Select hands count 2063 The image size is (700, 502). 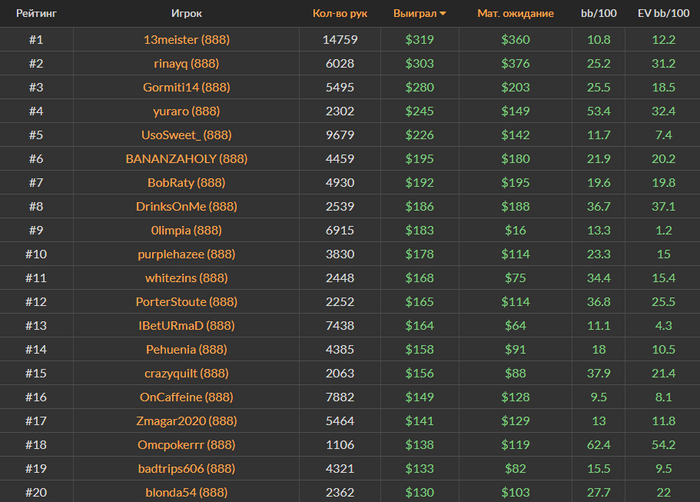[x=340, y=373]
